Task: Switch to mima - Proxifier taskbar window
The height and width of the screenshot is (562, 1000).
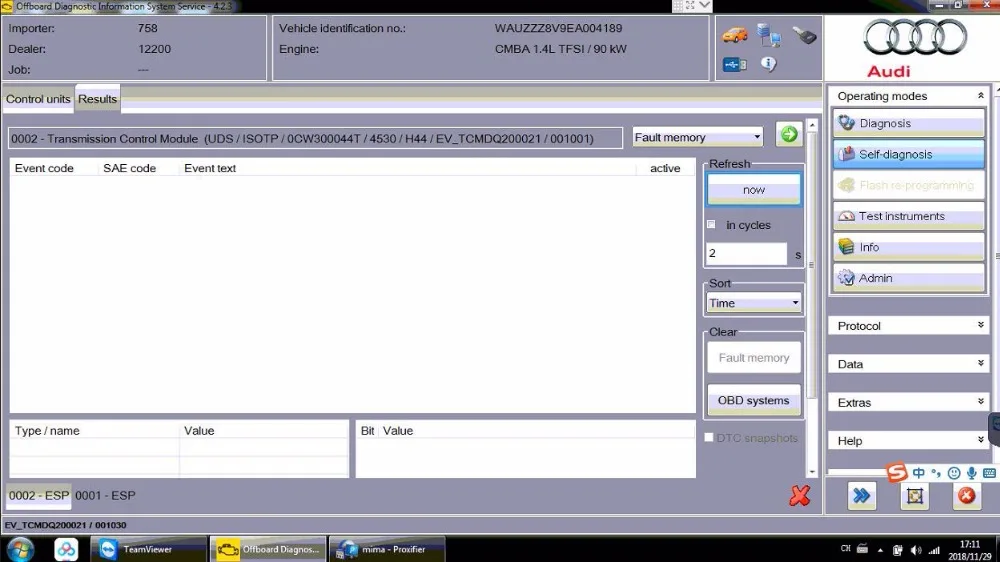Action: coord(386,549)
